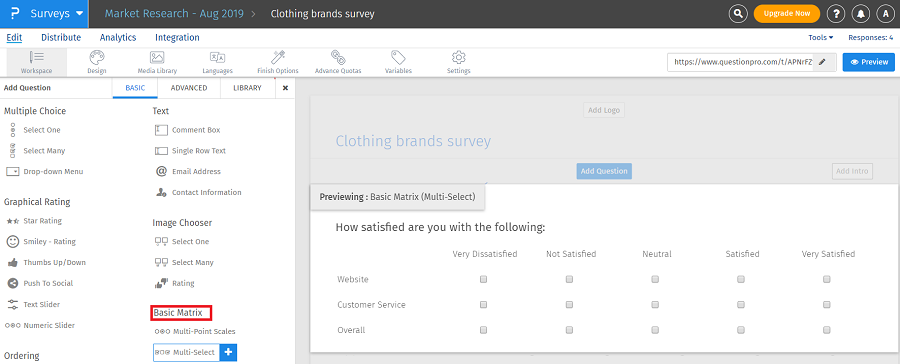
Task: Switch to the Analytics tab
Action: click(118, 37)
